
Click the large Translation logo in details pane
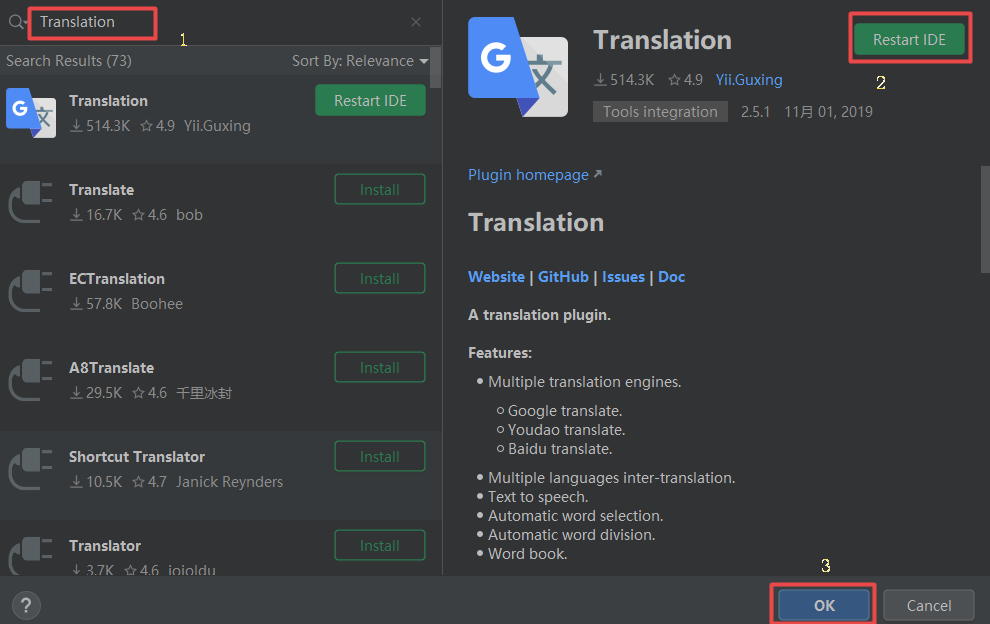518,67
